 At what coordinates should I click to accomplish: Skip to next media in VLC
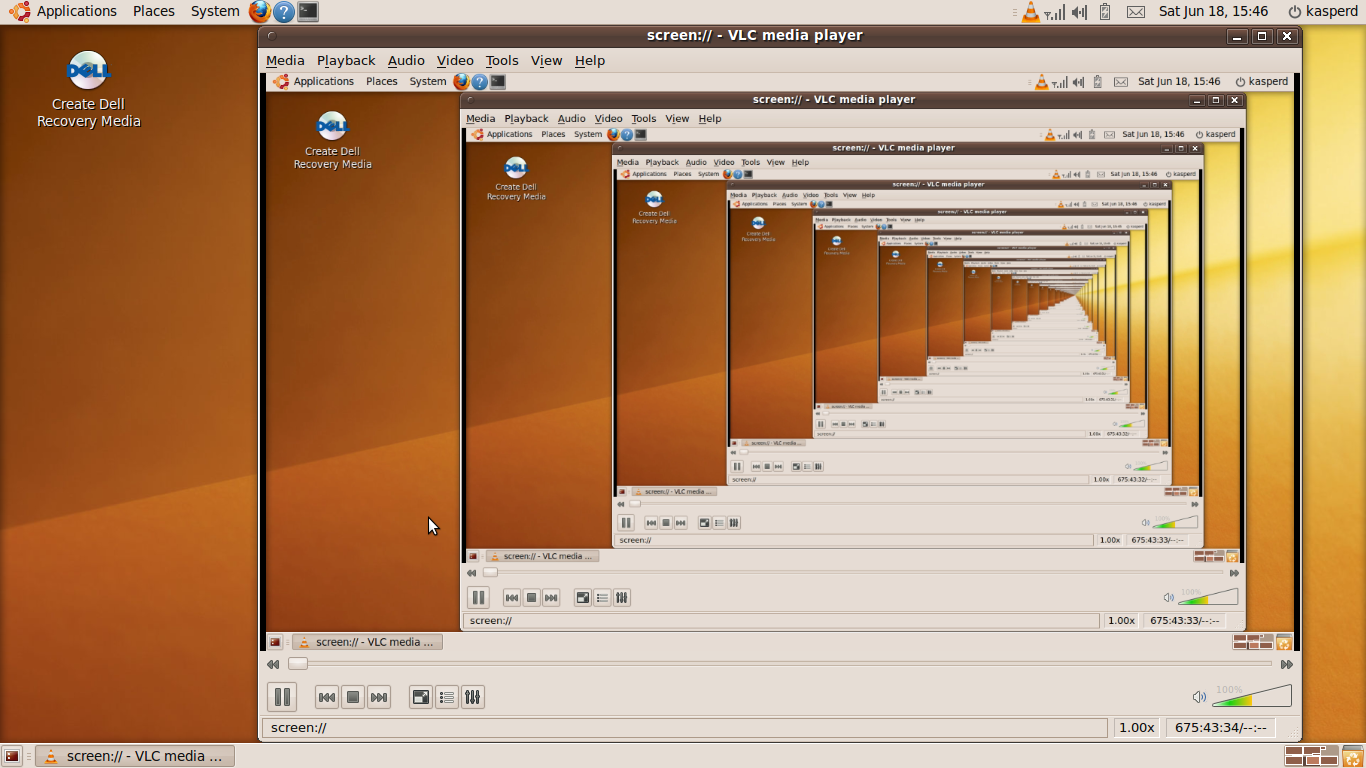click(378, 697)
